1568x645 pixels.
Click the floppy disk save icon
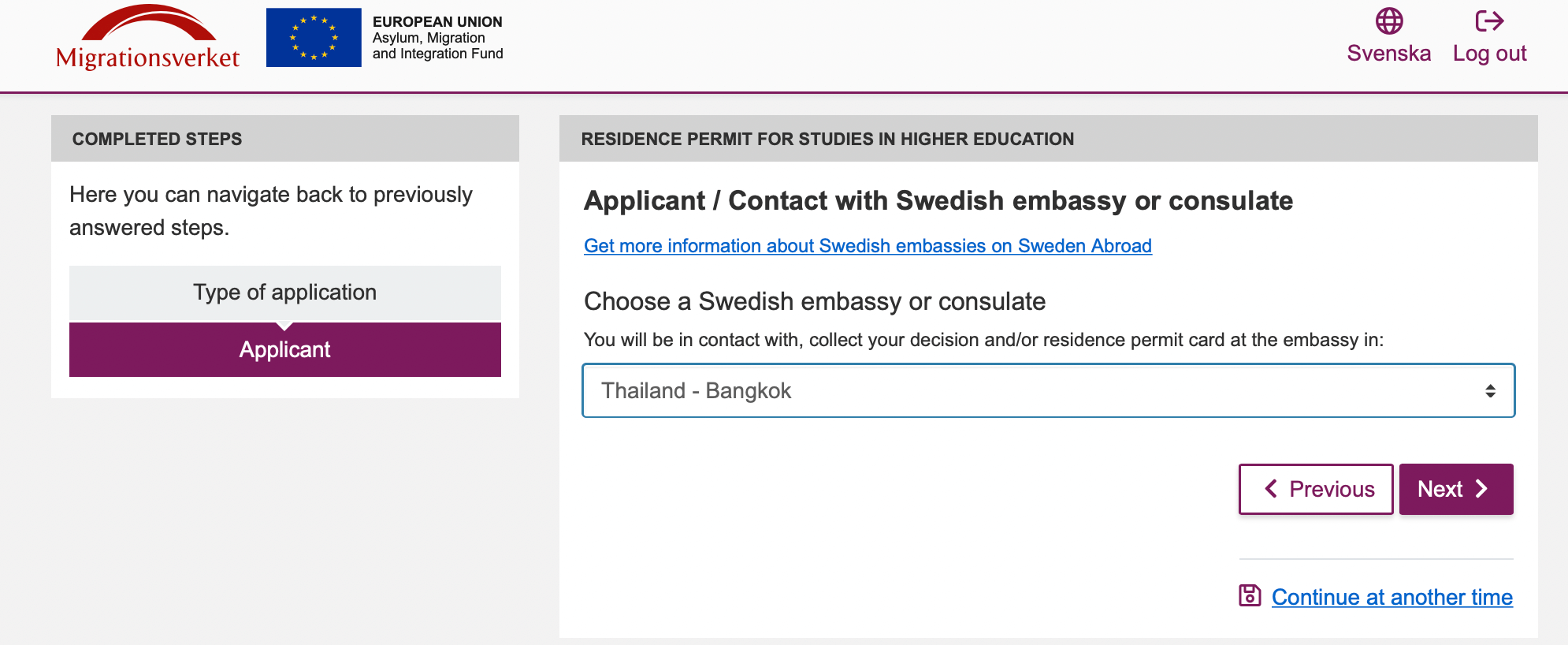(x=1250, y=595)
